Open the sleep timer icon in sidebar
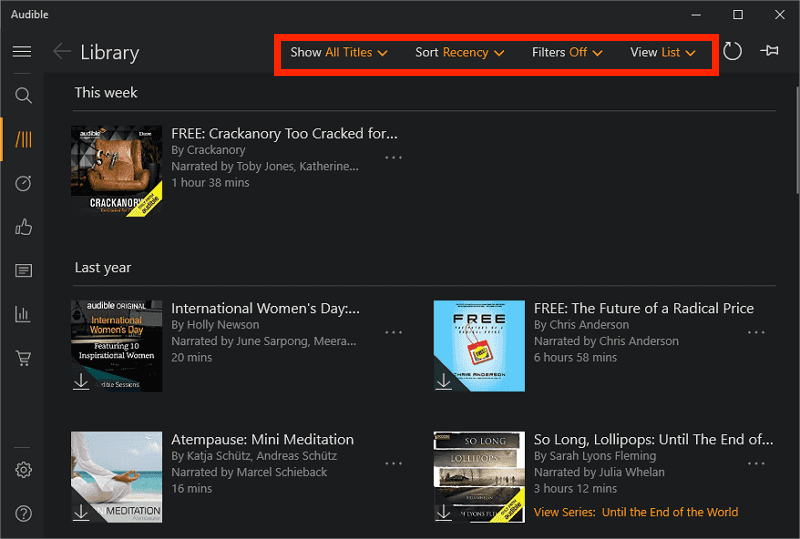The width and height of the screenshot is (800, 539). 23,183
